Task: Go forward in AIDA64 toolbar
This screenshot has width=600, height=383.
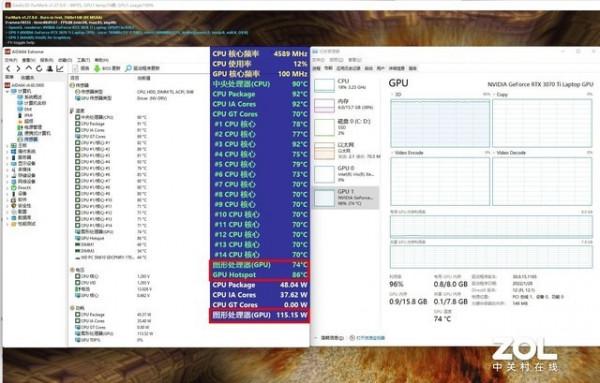Action: coord(18,68)
